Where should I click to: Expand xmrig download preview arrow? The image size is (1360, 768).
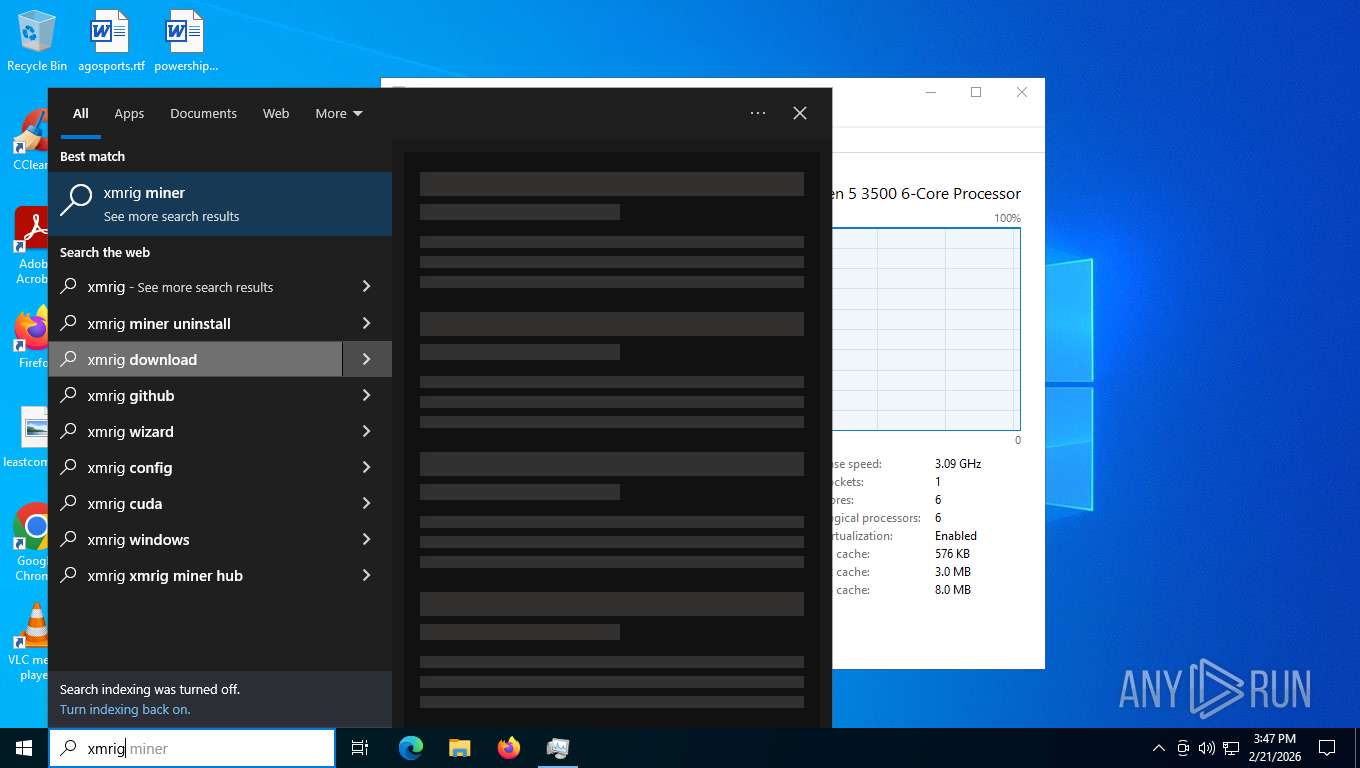click(367, 359)
